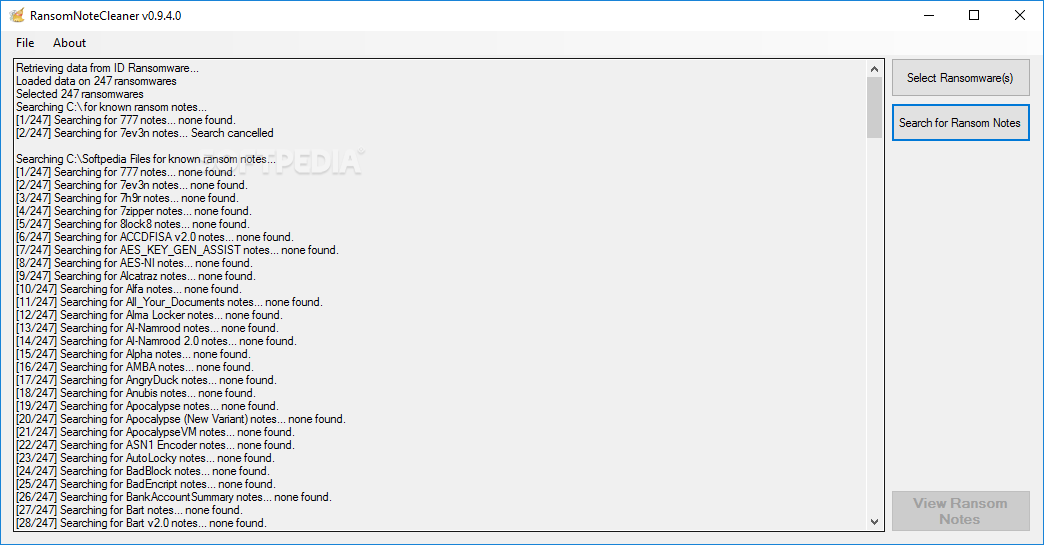The image size is (1044, 545).
Task: Click the log scrollbar down arrow
Action: (x=874, y=522)
